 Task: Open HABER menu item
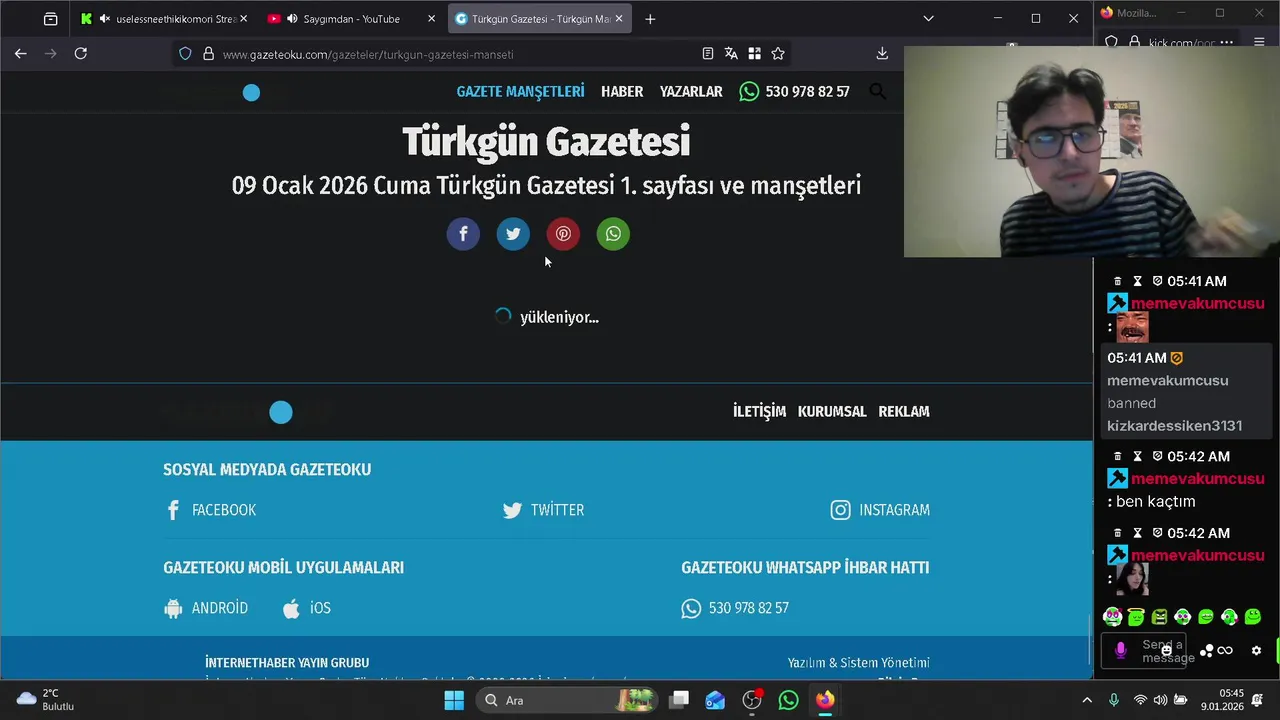pyautogui.click(x=622, y=91)
